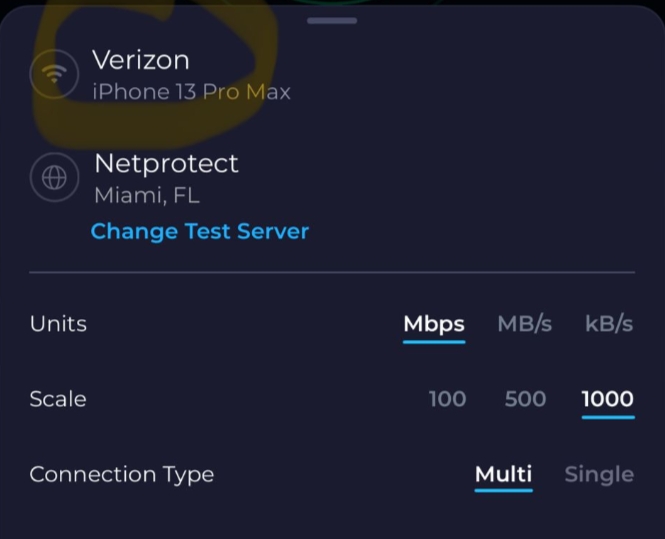Click the divider line above Units
This screenshot has width=665, height=539.
pyautogui.click(x=332, y=272)
